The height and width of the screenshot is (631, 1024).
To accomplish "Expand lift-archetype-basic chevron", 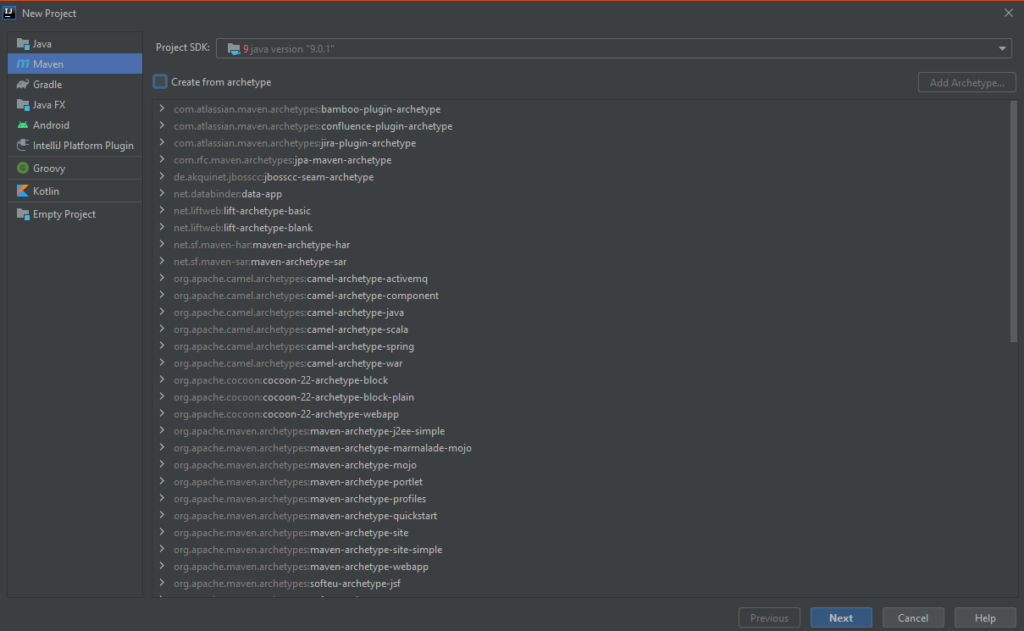I will 162,210.
